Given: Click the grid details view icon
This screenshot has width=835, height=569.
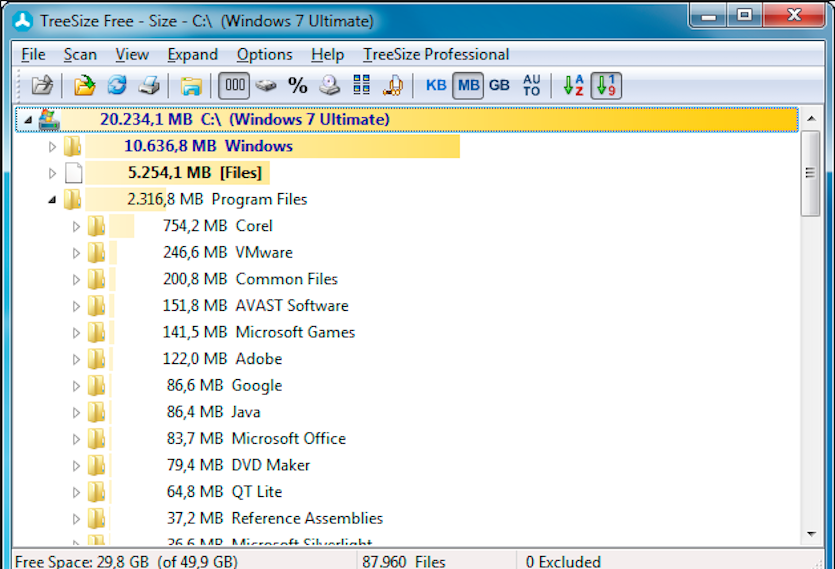Looking at the screenshot, I should (x=362, y=85).
